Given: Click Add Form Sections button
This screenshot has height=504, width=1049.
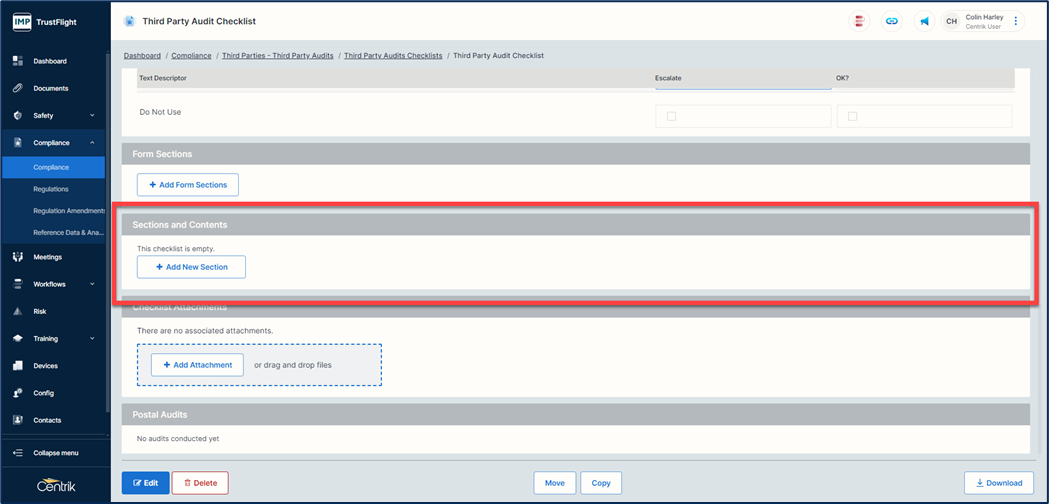Looking at the screenshot, I should point(188,185).
